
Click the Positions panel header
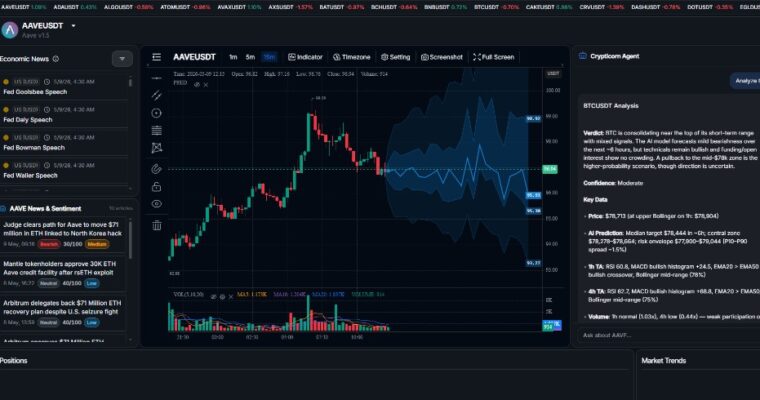coord(14,361)
